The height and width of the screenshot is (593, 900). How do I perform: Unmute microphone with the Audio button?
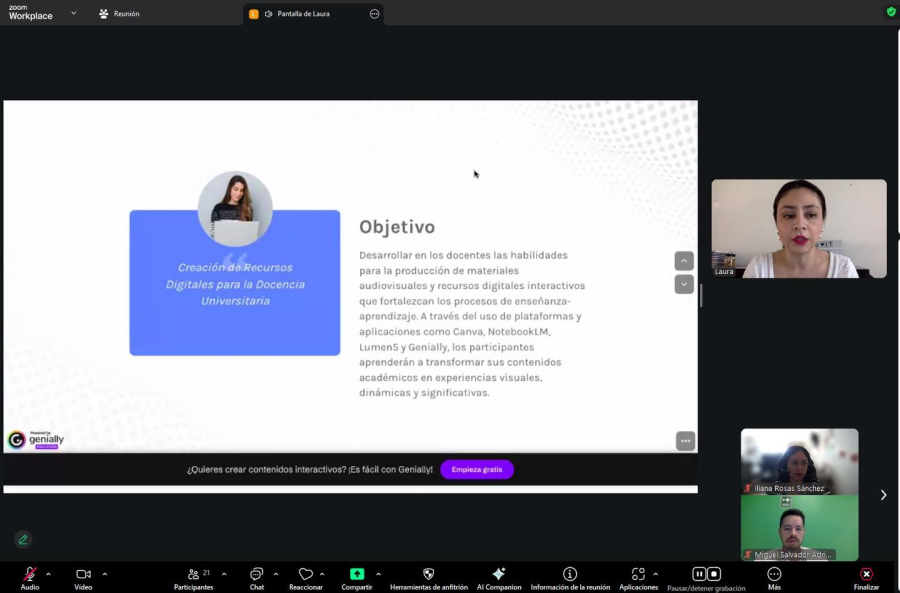[30, 575]
